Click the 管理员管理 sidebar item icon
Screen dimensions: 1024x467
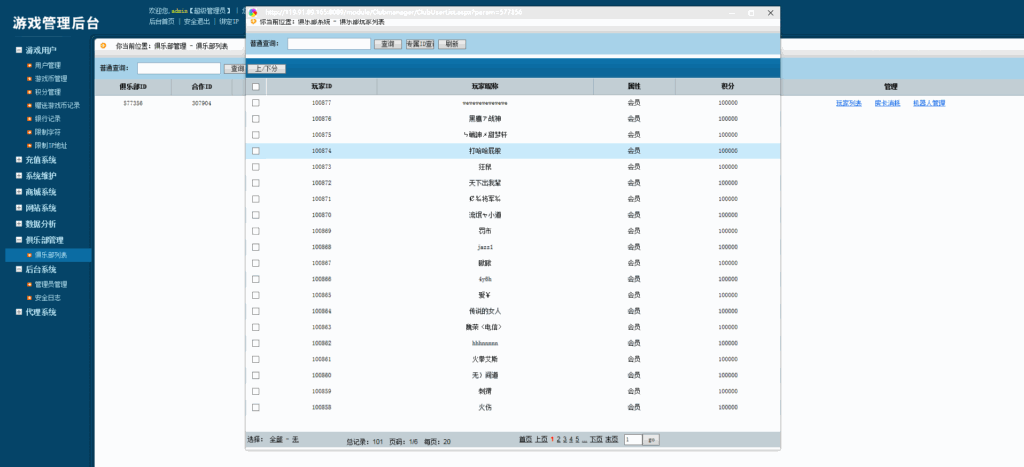click(x=28, y=284)
